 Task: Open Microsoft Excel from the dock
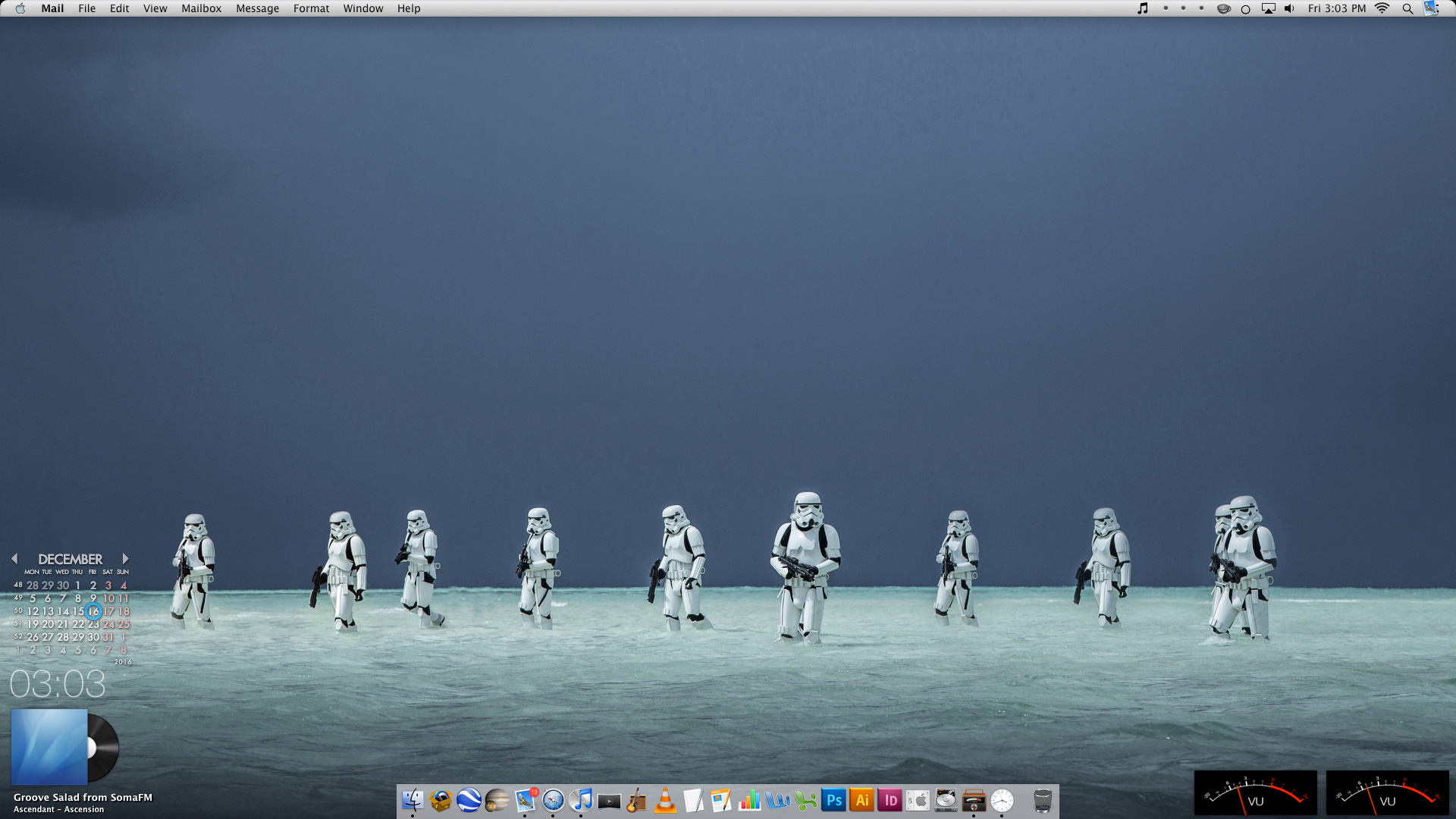[x=805, y=800]
